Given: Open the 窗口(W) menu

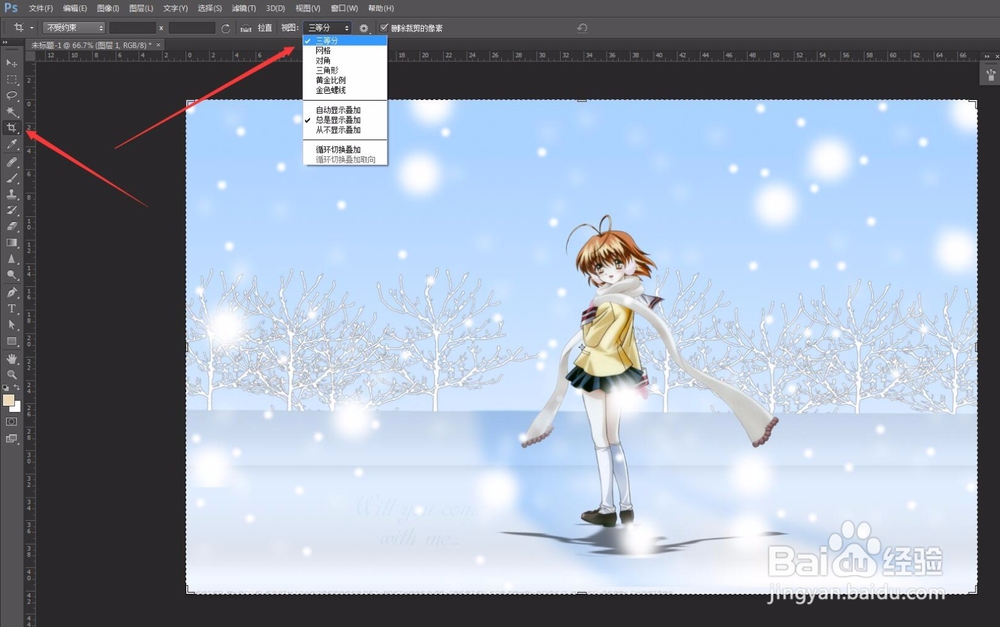Looking at the screenshot, I should click(344, 8).
